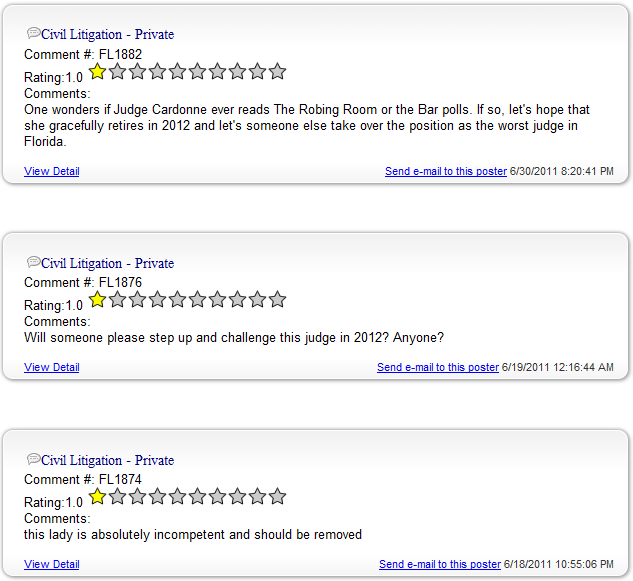Send e-mail to poster of 6/18/2011 comment

point(440,564)
